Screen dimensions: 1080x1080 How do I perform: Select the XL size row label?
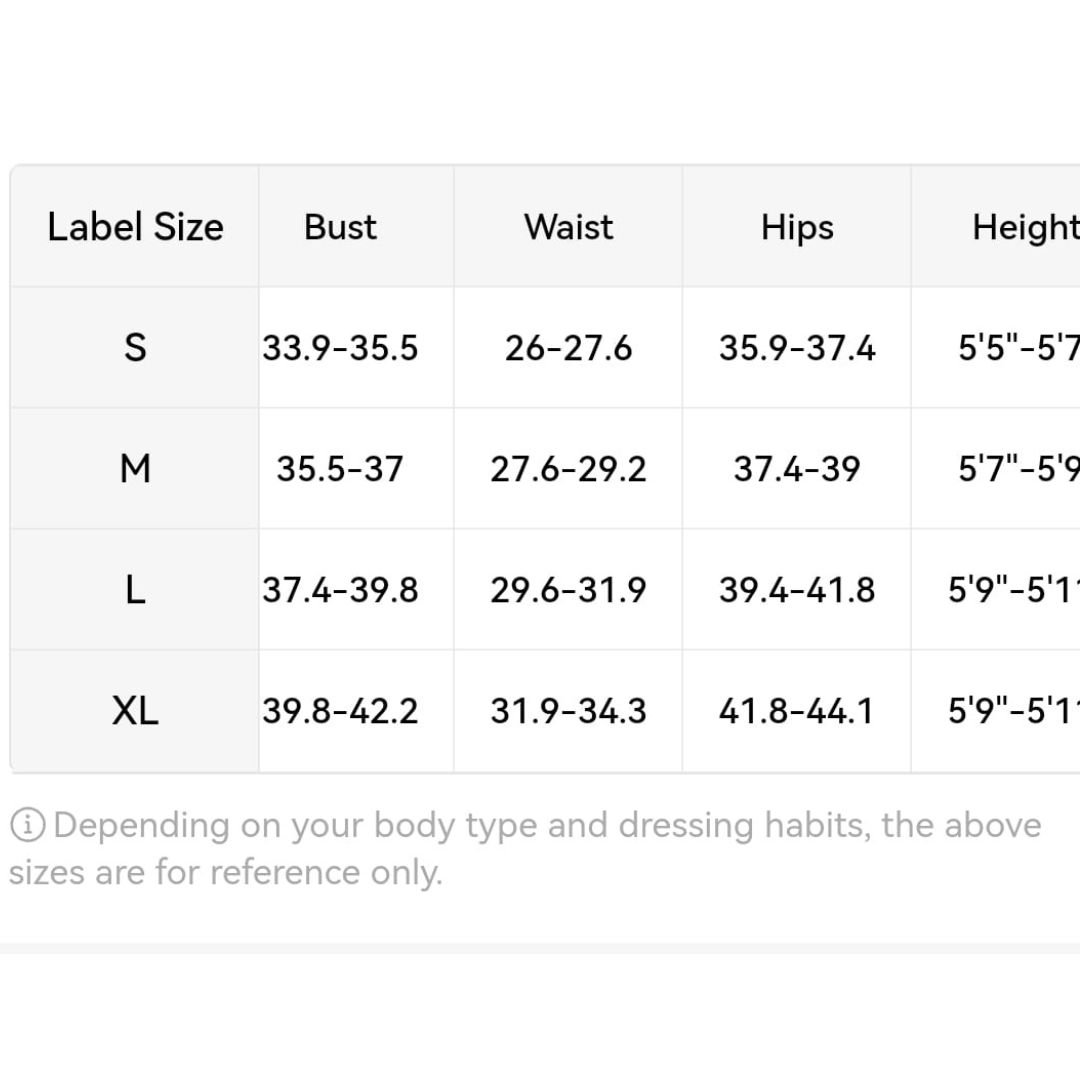135,711
